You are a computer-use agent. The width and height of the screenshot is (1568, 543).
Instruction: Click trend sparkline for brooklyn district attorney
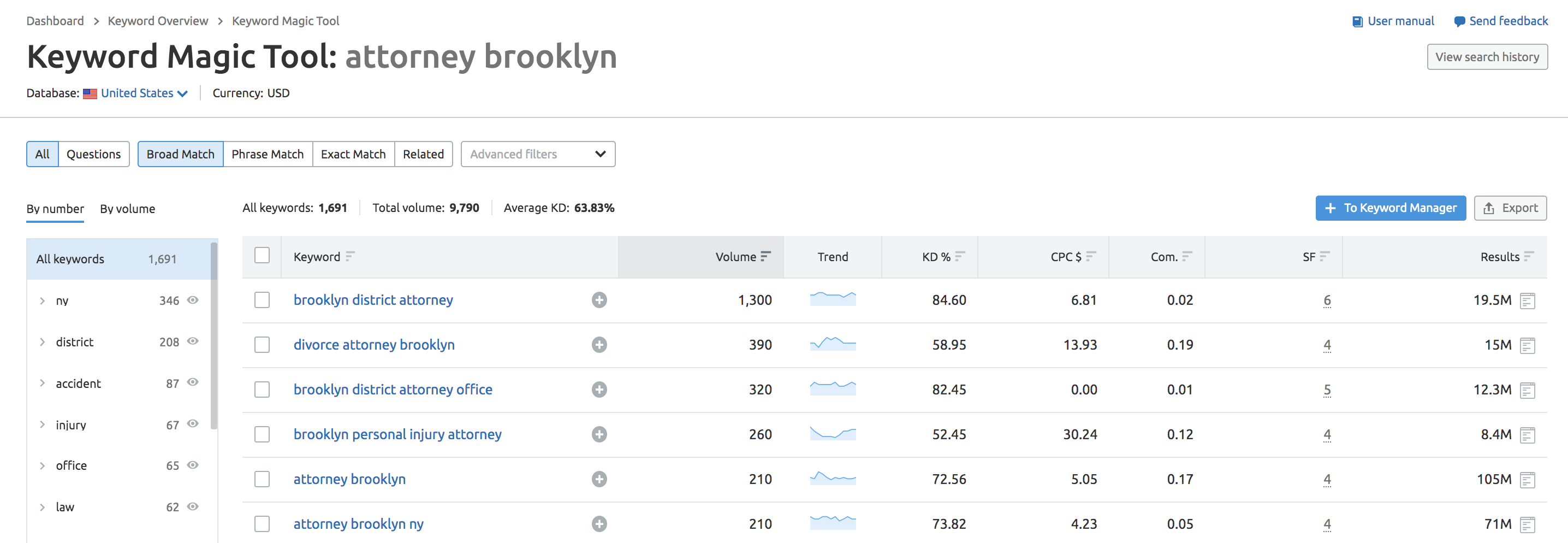click(x=833, y=299)
